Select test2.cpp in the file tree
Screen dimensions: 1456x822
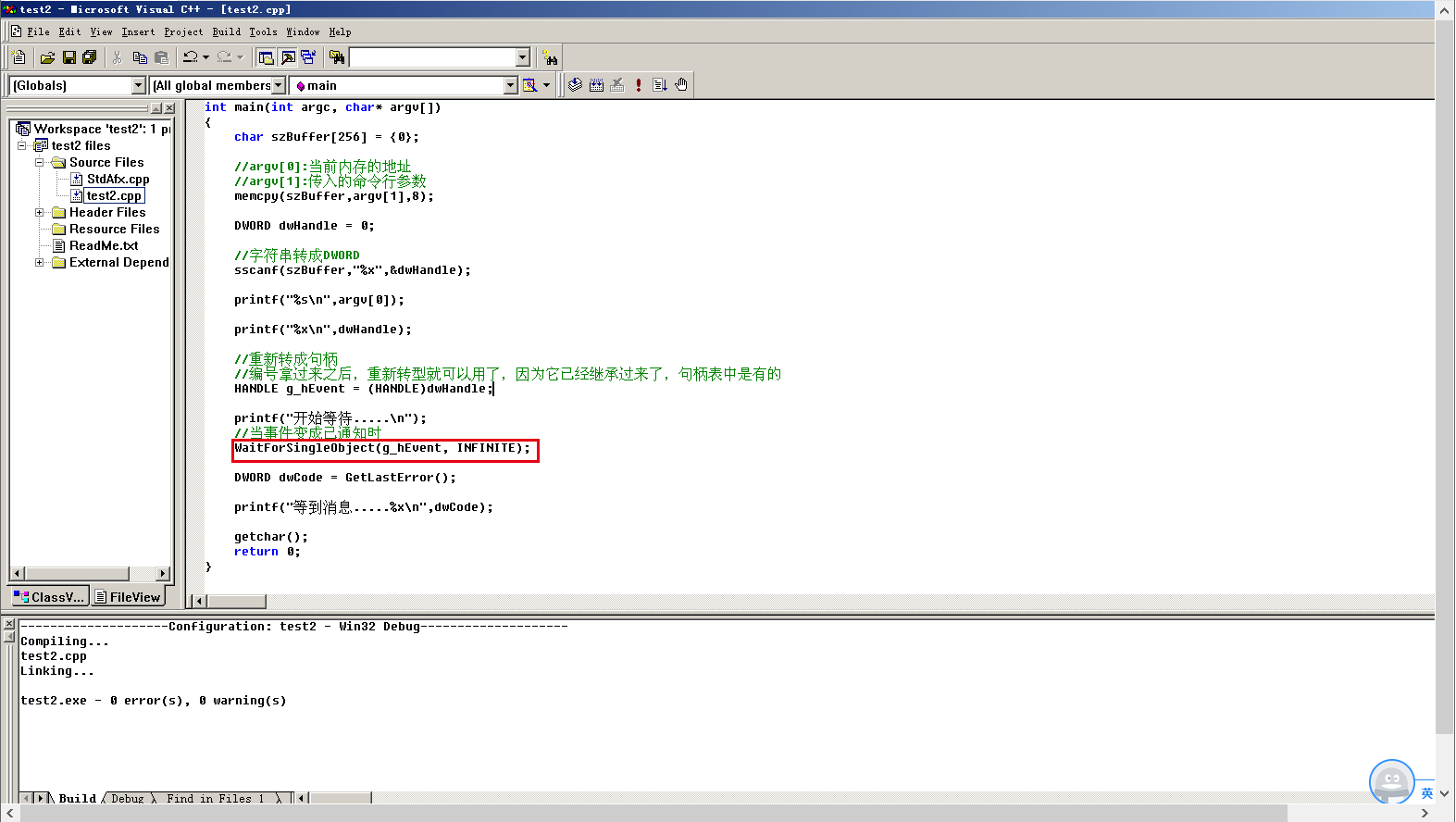tap(114, 195)
